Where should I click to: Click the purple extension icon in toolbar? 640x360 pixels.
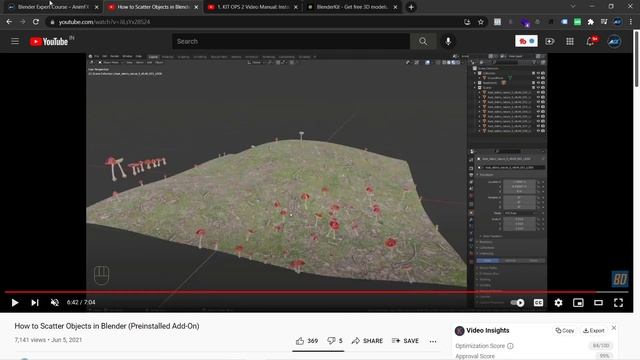pyautogui.click(x=525, y=22)
